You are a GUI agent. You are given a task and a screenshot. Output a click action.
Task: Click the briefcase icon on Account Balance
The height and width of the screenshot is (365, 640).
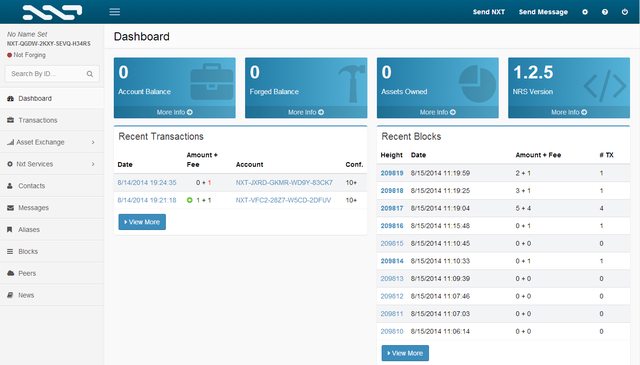pyautogui.click(x=211, y=82)
